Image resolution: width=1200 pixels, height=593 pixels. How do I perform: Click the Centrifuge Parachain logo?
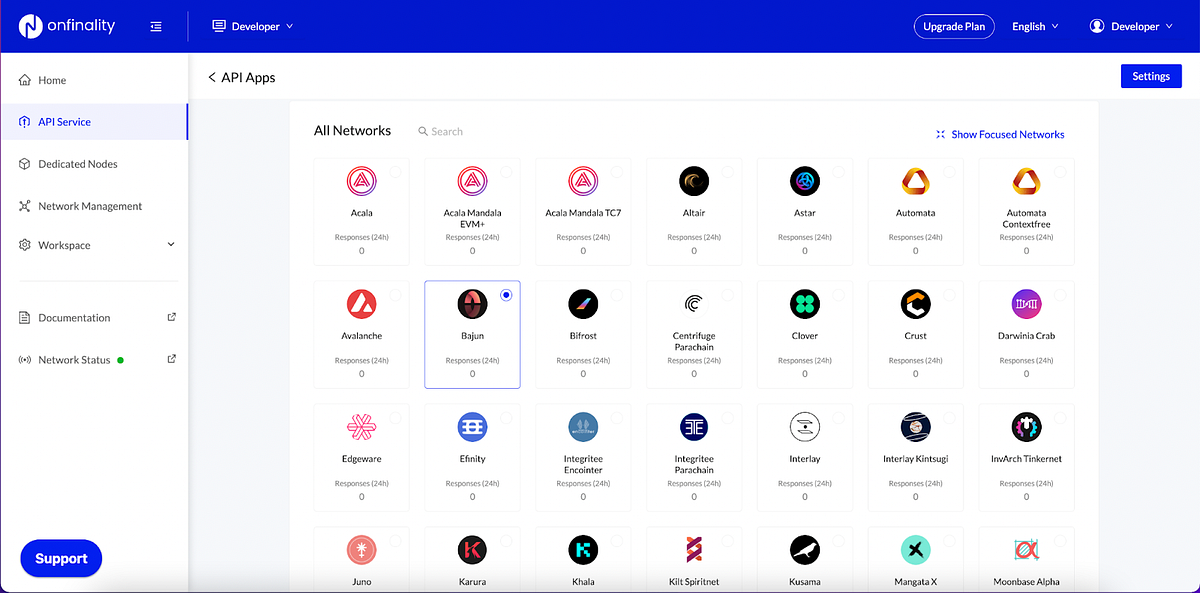pyautogui.click(x=694, y=304)
